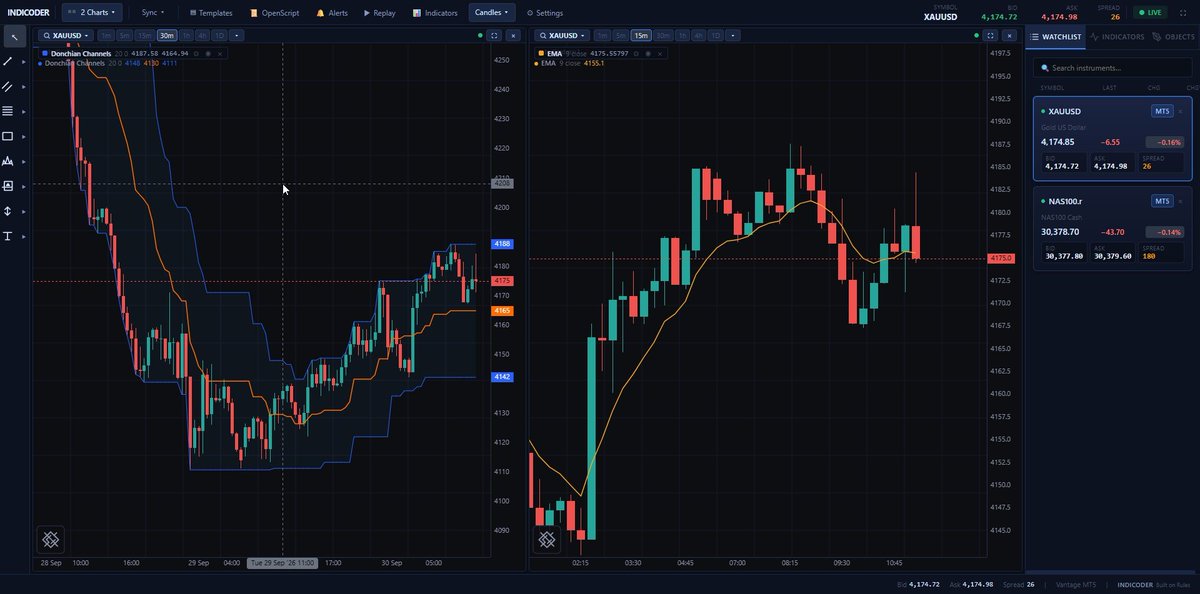Set right chart timeframe to 30m

click(x=664, y=35)
